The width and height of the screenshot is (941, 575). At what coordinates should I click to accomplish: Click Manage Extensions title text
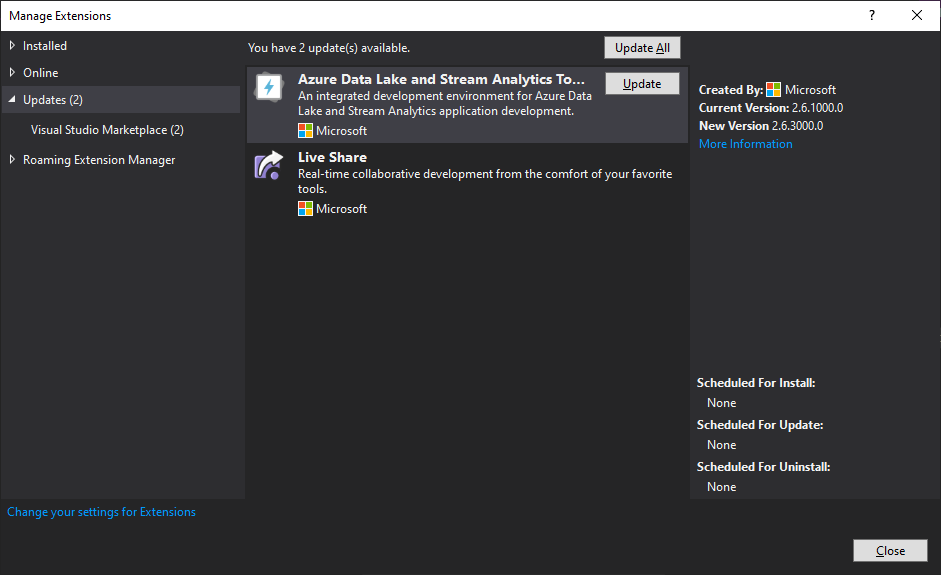(60, 16)
